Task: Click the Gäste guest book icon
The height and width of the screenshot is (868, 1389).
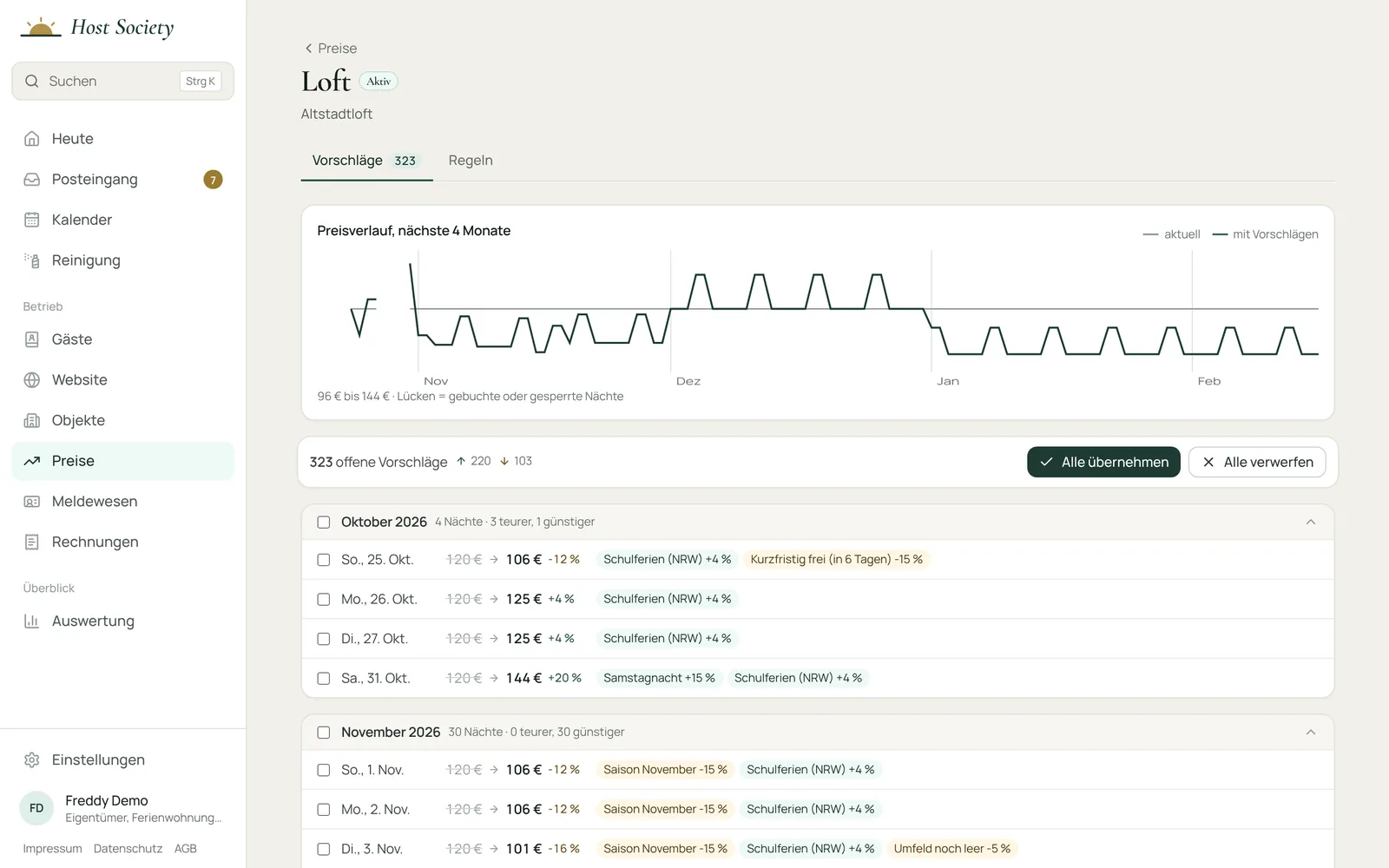Action: pos(32,339)
